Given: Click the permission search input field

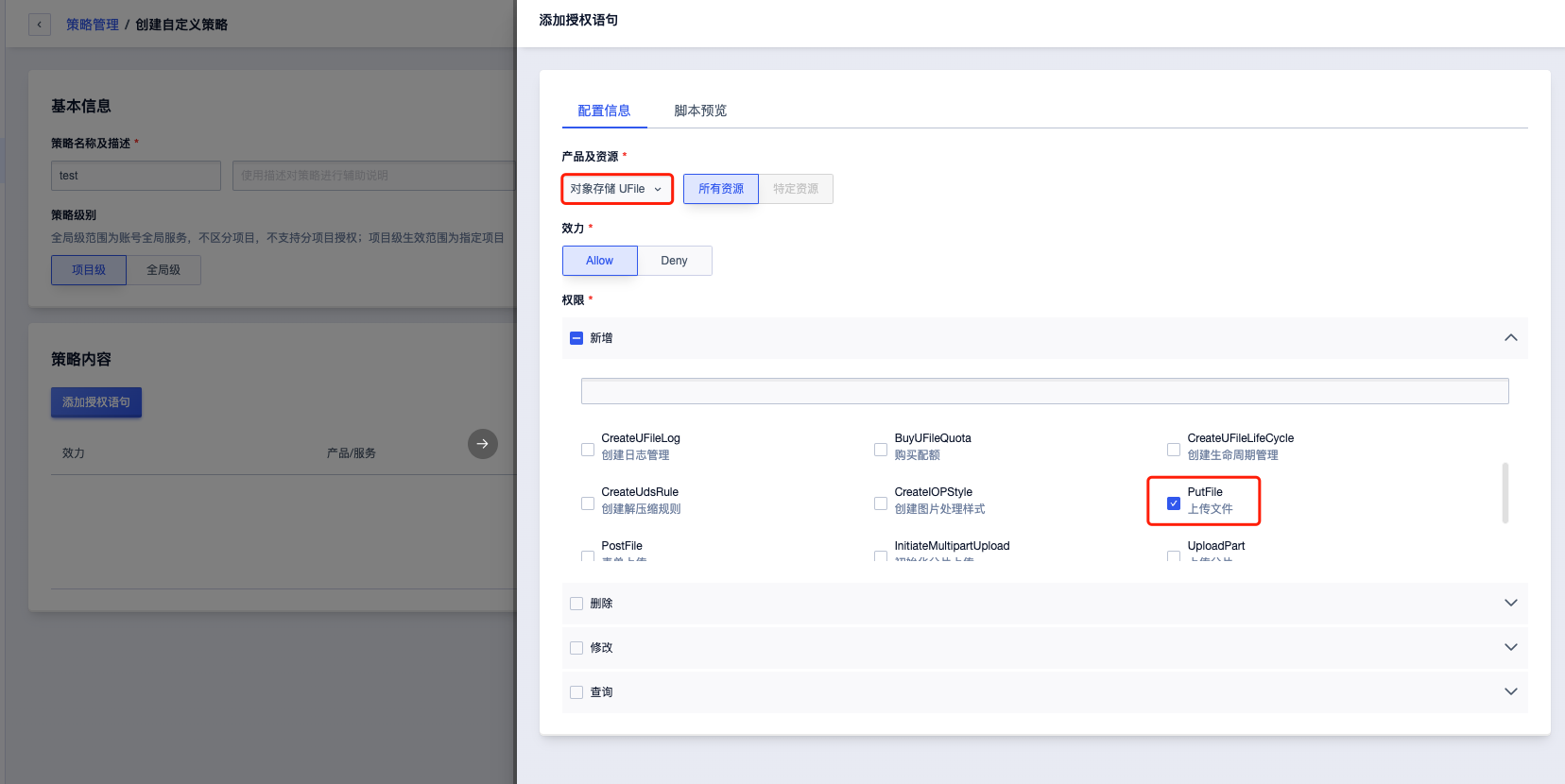Looking at the screenshot, I should click(1044, 391).
